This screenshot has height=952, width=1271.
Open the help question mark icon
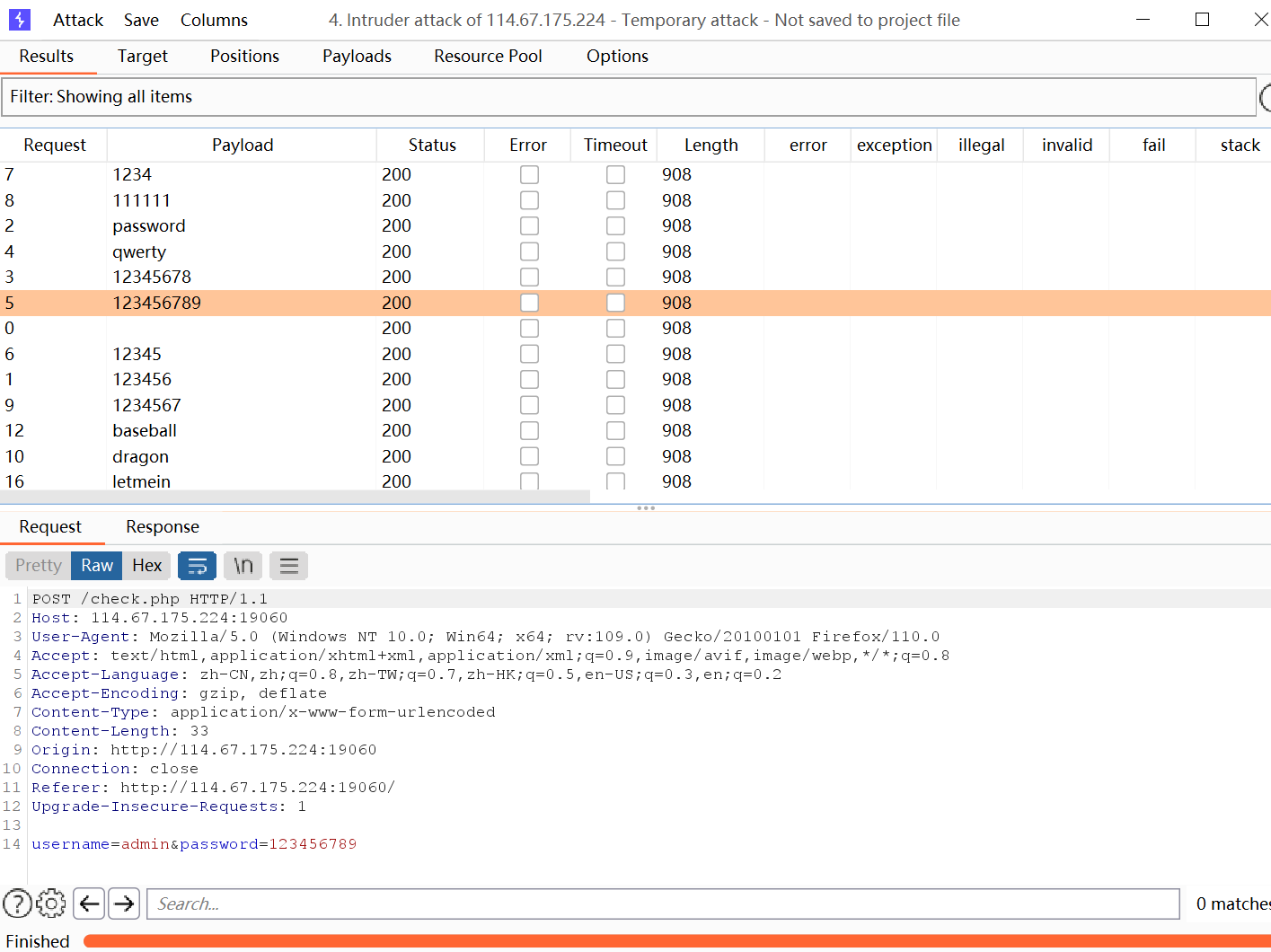17,904
